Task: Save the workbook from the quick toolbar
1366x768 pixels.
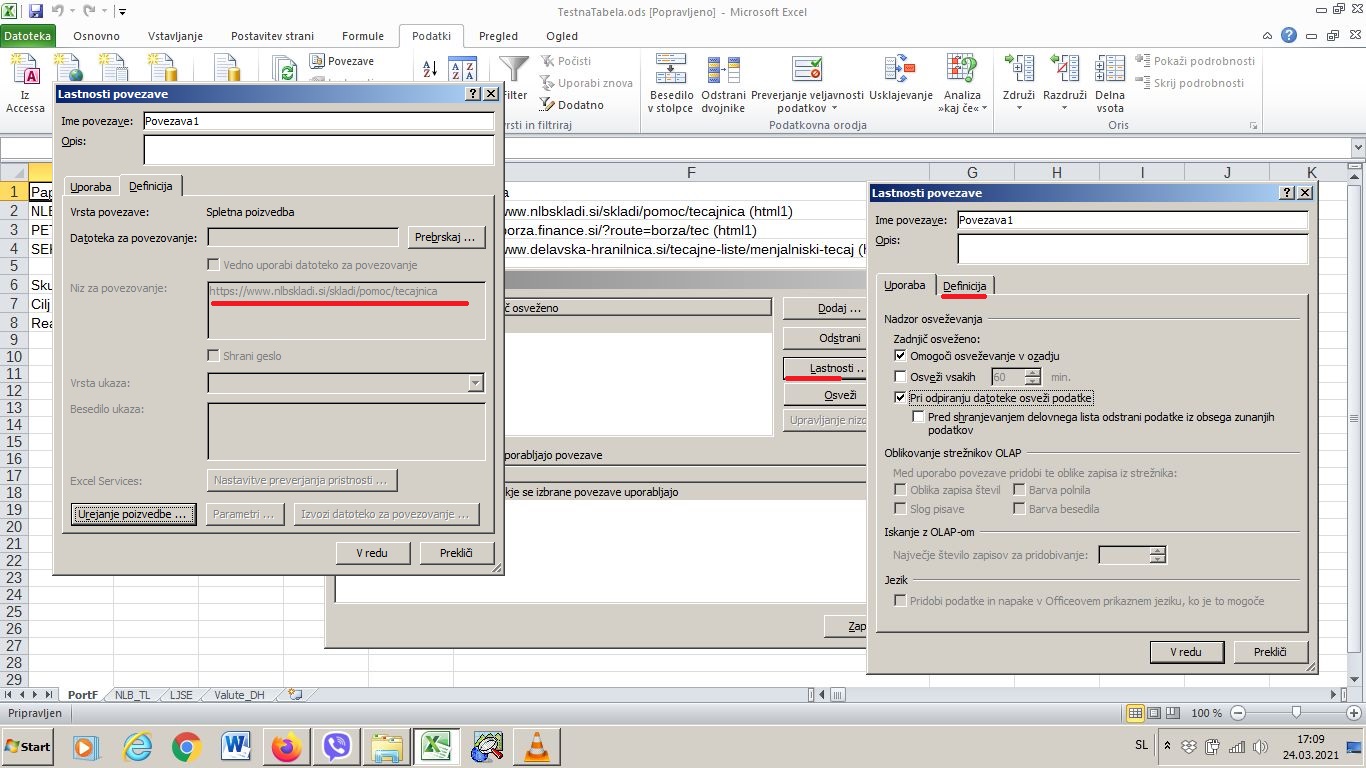Action: (x=36, y=11)
